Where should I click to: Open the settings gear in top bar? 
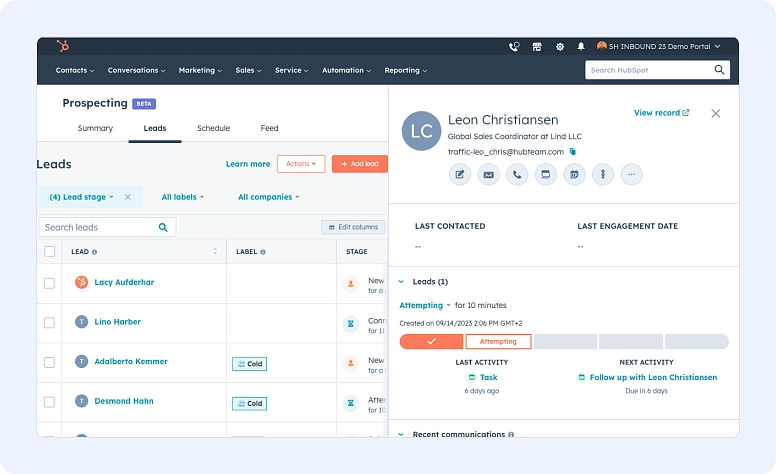pos(560,46)
